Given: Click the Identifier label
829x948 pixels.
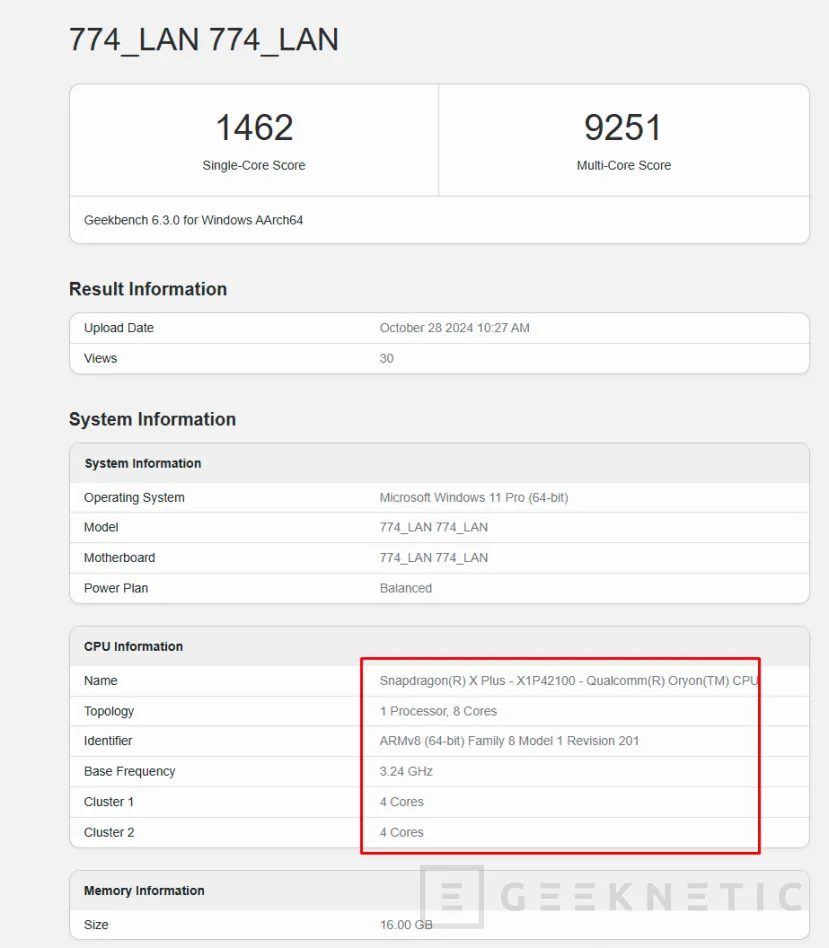Looking at the screenshot, I should (108, 741).
